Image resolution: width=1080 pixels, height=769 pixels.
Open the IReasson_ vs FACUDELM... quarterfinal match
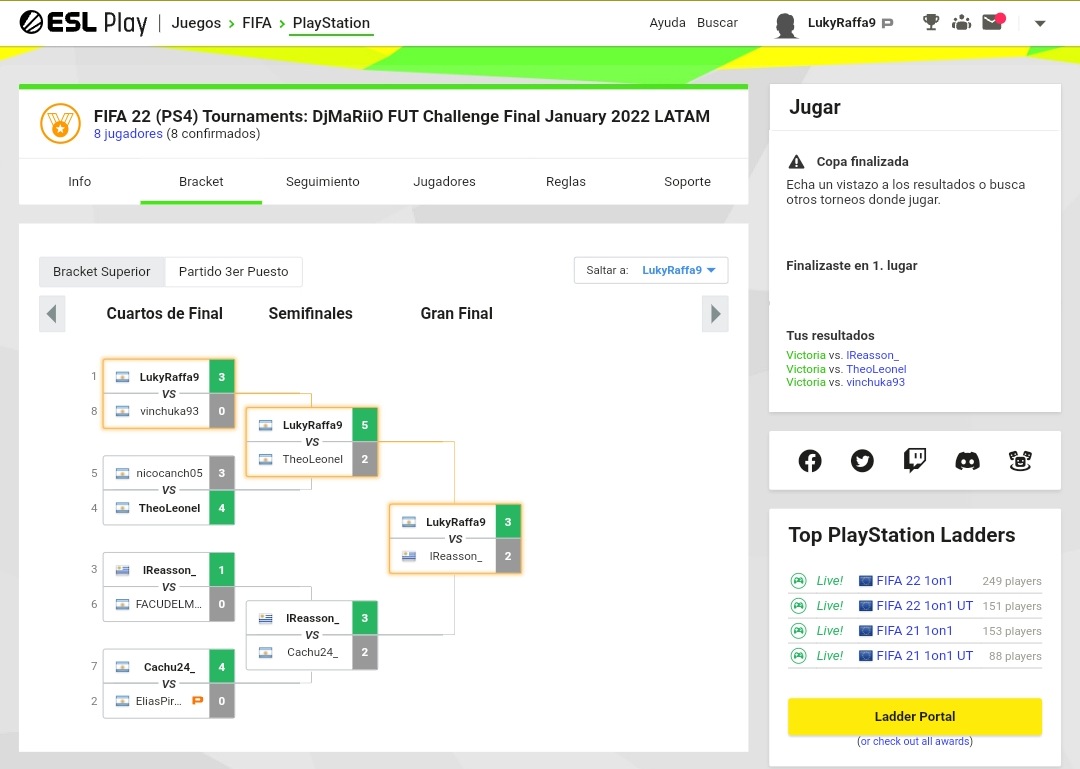point(169,587)
